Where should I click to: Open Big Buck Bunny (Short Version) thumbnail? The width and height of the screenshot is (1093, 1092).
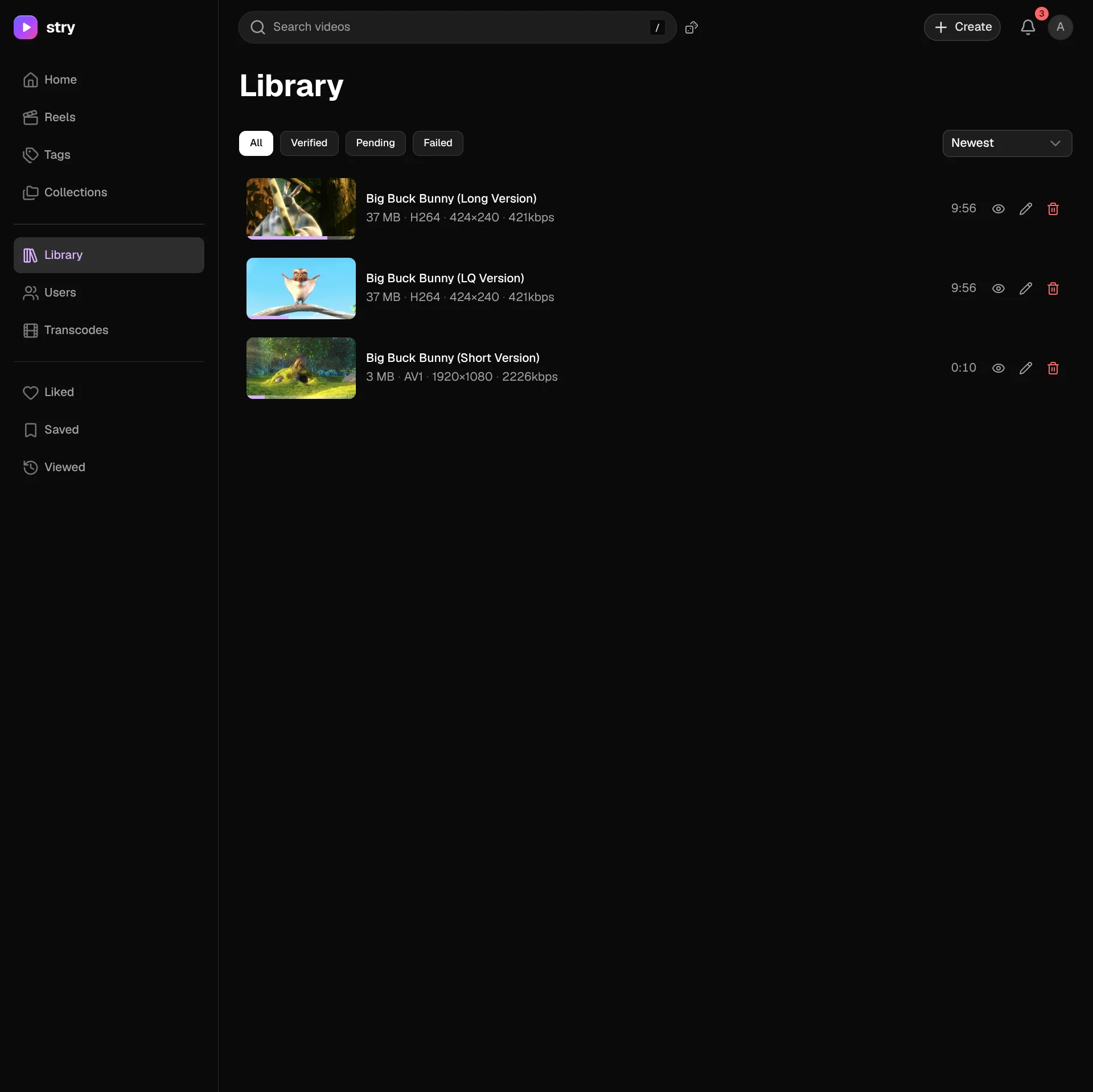tap(301, 368)
